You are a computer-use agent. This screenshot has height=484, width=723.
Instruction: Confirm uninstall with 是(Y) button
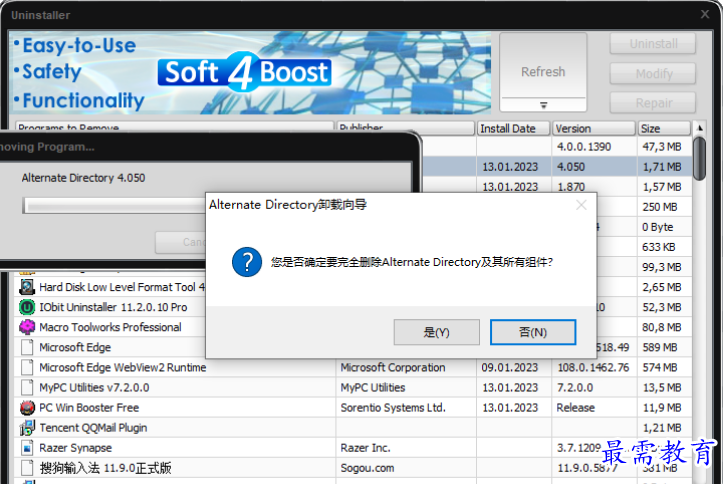pos(436,332)
